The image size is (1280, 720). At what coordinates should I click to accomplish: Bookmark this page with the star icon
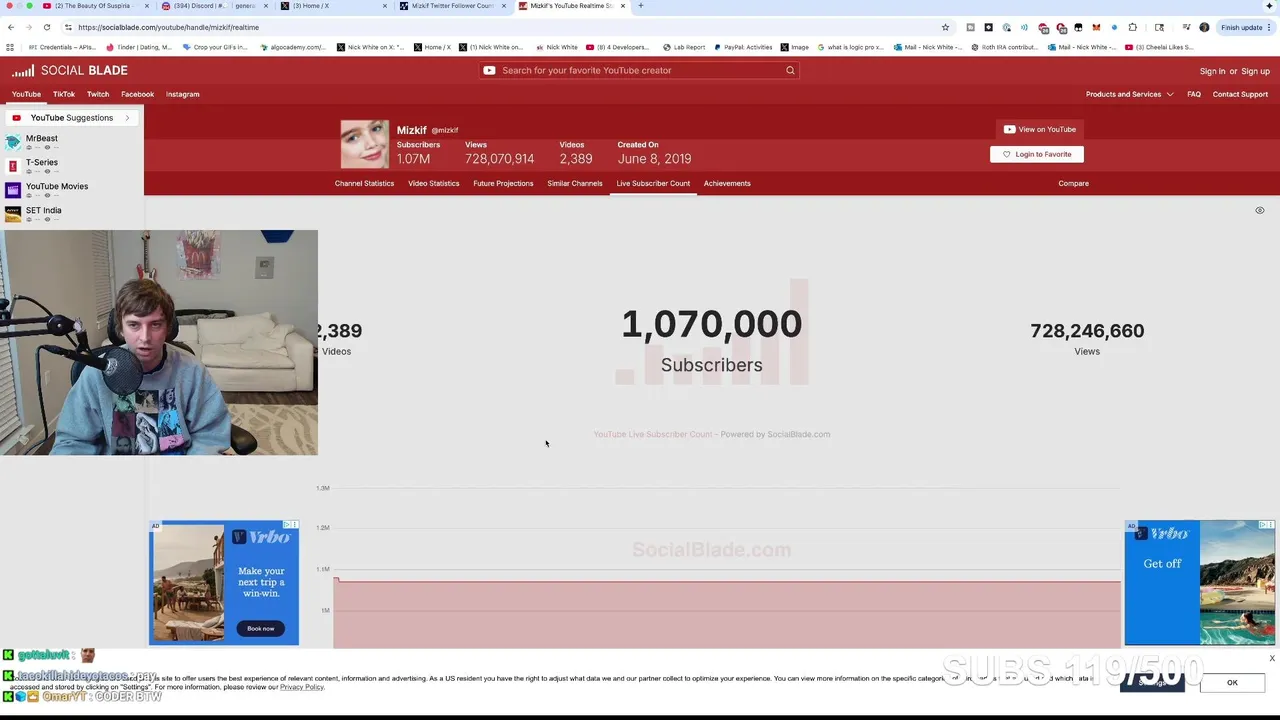[945, 27]
